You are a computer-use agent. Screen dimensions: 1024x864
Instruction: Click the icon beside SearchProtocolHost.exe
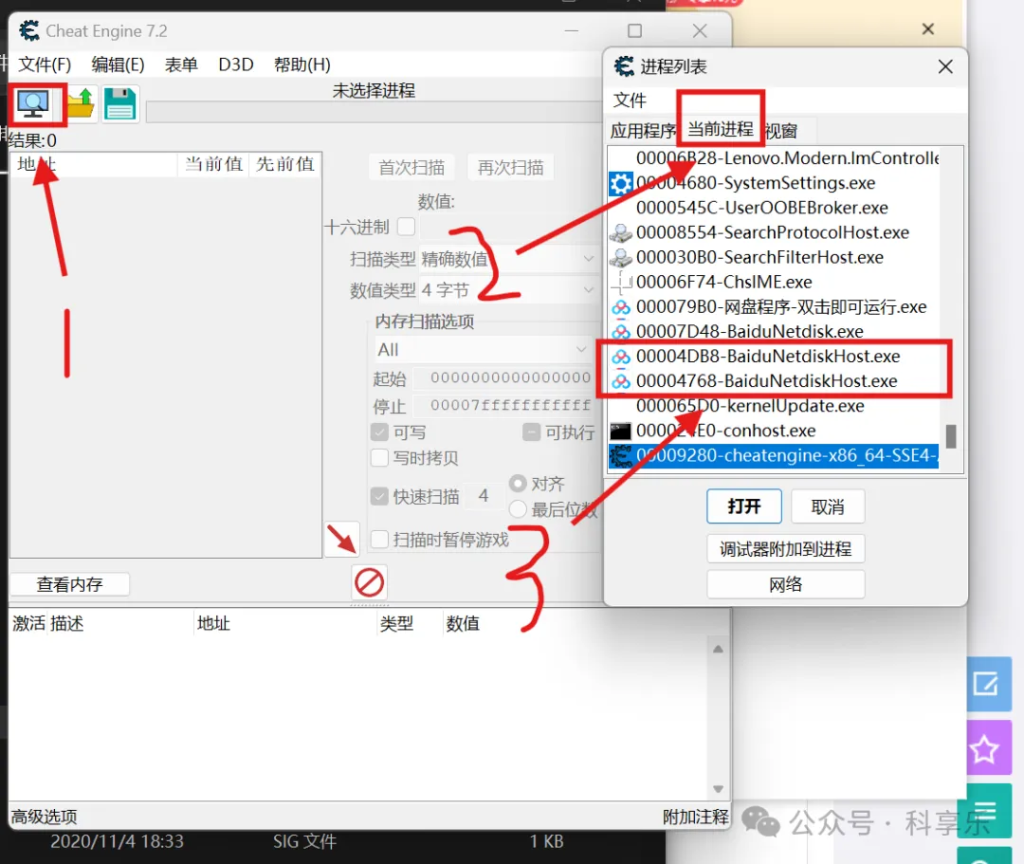620,233
